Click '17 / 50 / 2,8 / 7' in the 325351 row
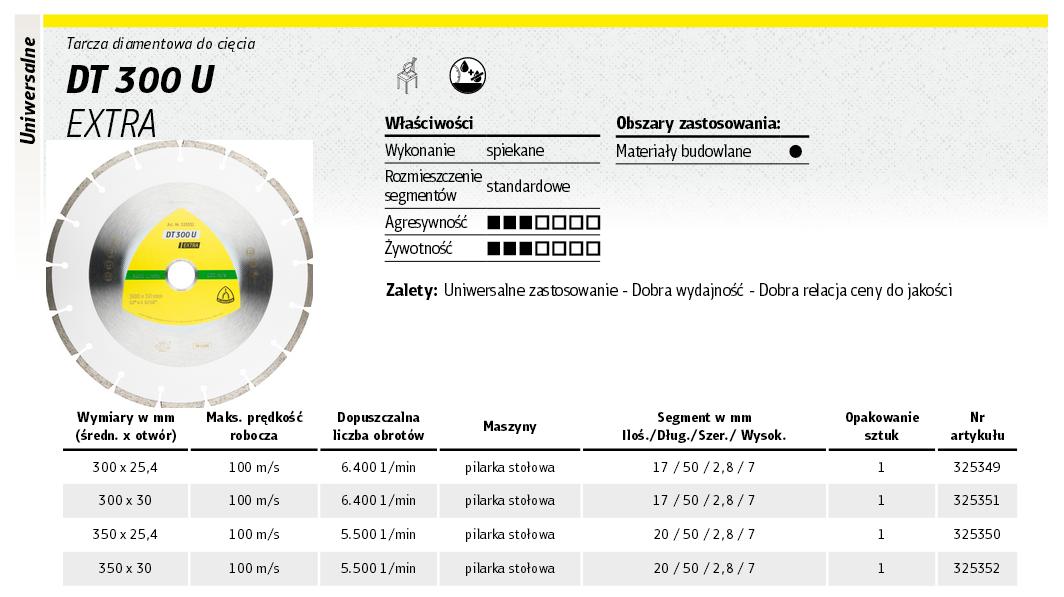The height and width of the screenshot is (597, 1064). tap(704, 501)
